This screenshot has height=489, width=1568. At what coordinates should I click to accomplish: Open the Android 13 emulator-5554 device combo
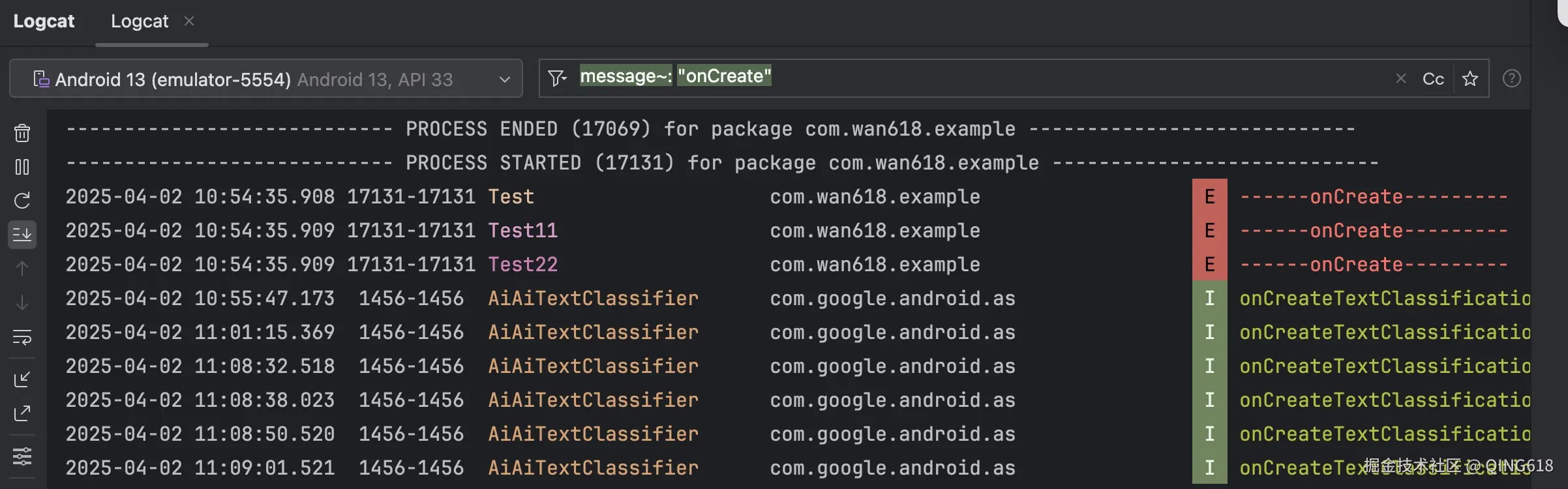click(261, 80)
